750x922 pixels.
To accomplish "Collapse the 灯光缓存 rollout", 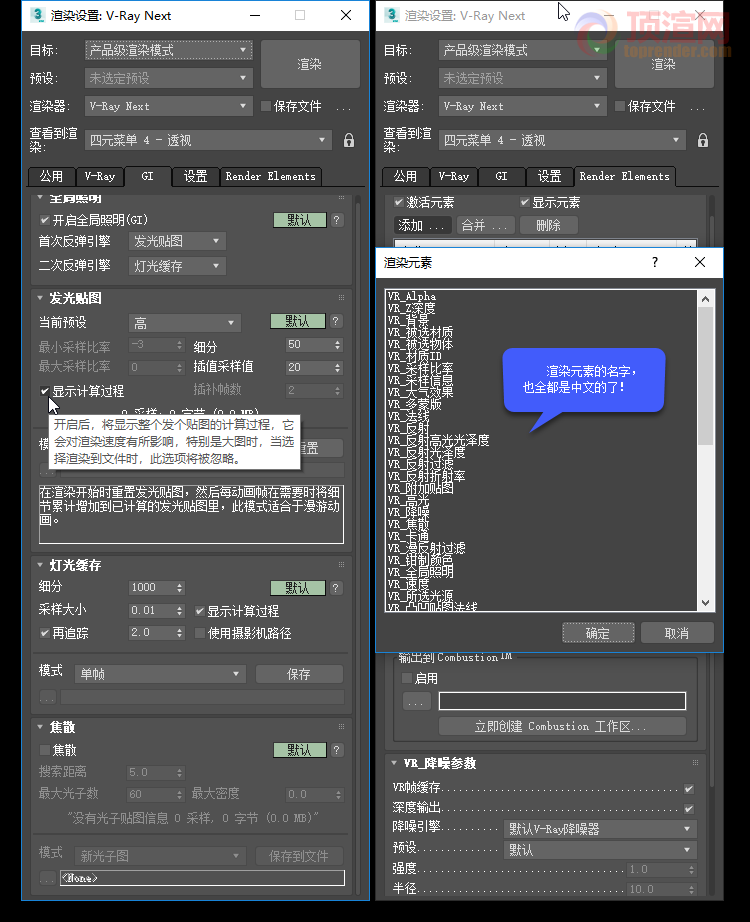I will point(40,565).
